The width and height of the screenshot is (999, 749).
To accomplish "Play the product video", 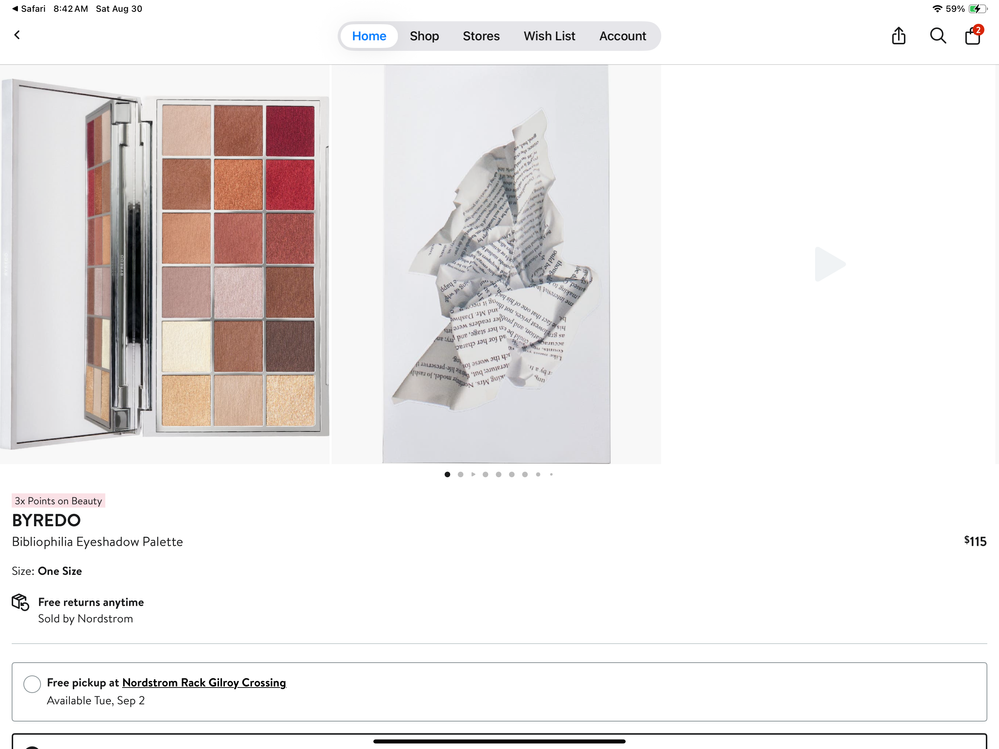I will (x=829, y=265).
